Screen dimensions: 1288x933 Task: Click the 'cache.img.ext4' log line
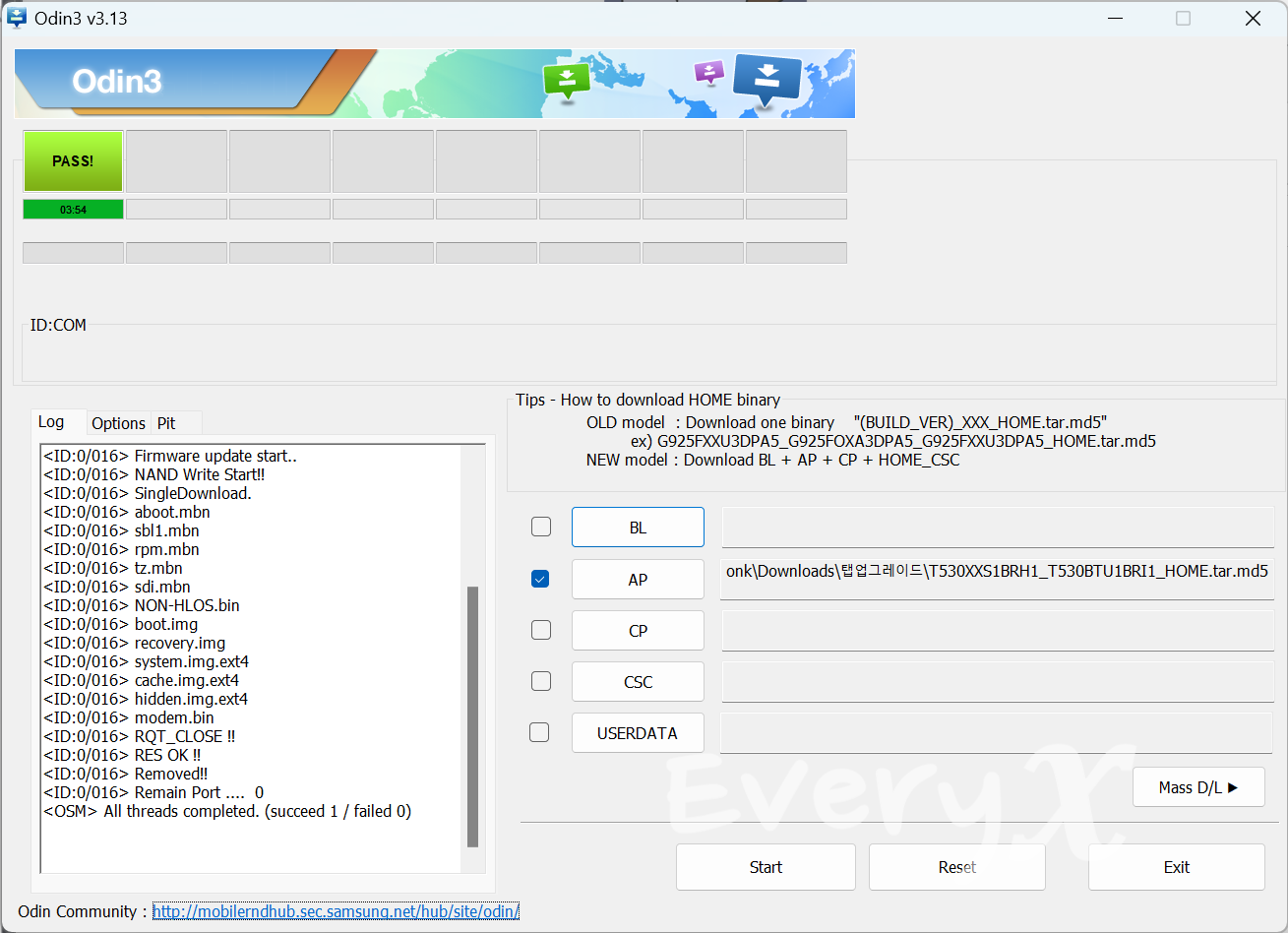142,680
